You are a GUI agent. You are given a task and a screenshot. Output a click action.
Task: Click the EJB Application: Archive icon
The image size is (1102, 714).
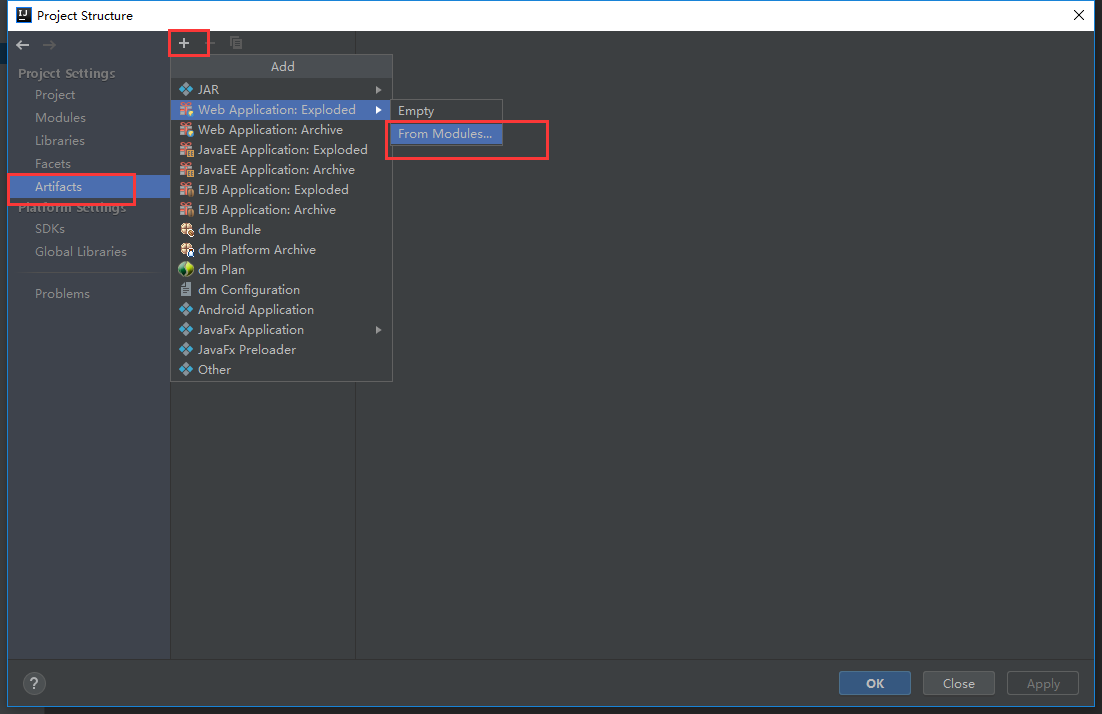[186, 209]
